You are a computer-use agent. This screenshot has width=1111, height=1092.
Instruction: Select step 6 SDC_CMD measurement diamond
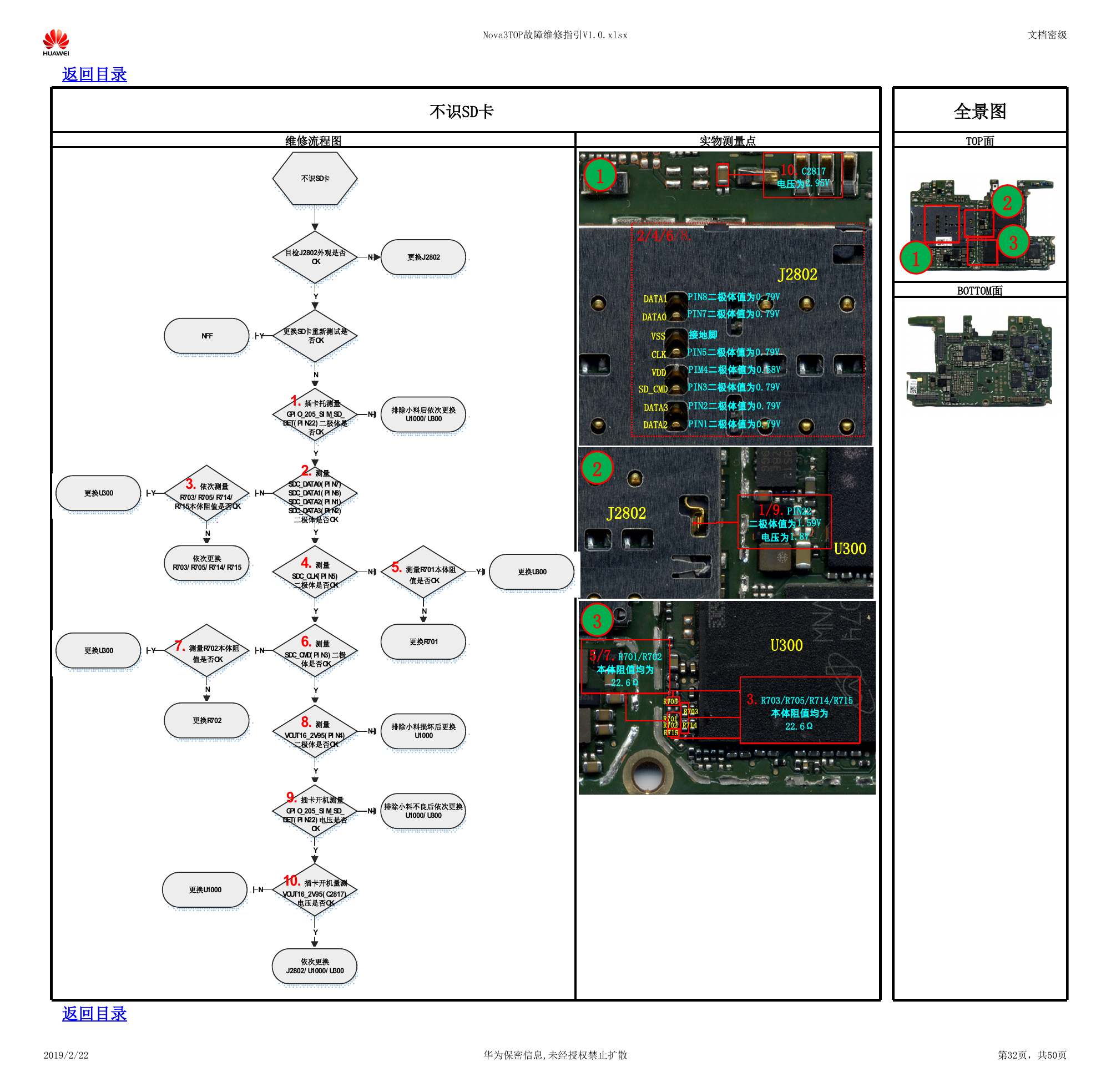[315, 650]
